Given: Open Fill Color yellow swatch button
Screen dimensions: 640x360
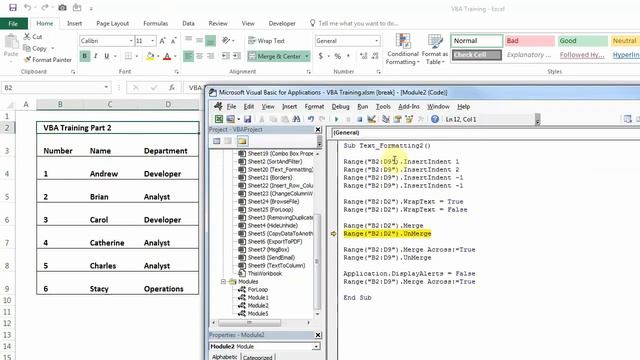Looking at the screenshot, I should (x=150, y=56).
